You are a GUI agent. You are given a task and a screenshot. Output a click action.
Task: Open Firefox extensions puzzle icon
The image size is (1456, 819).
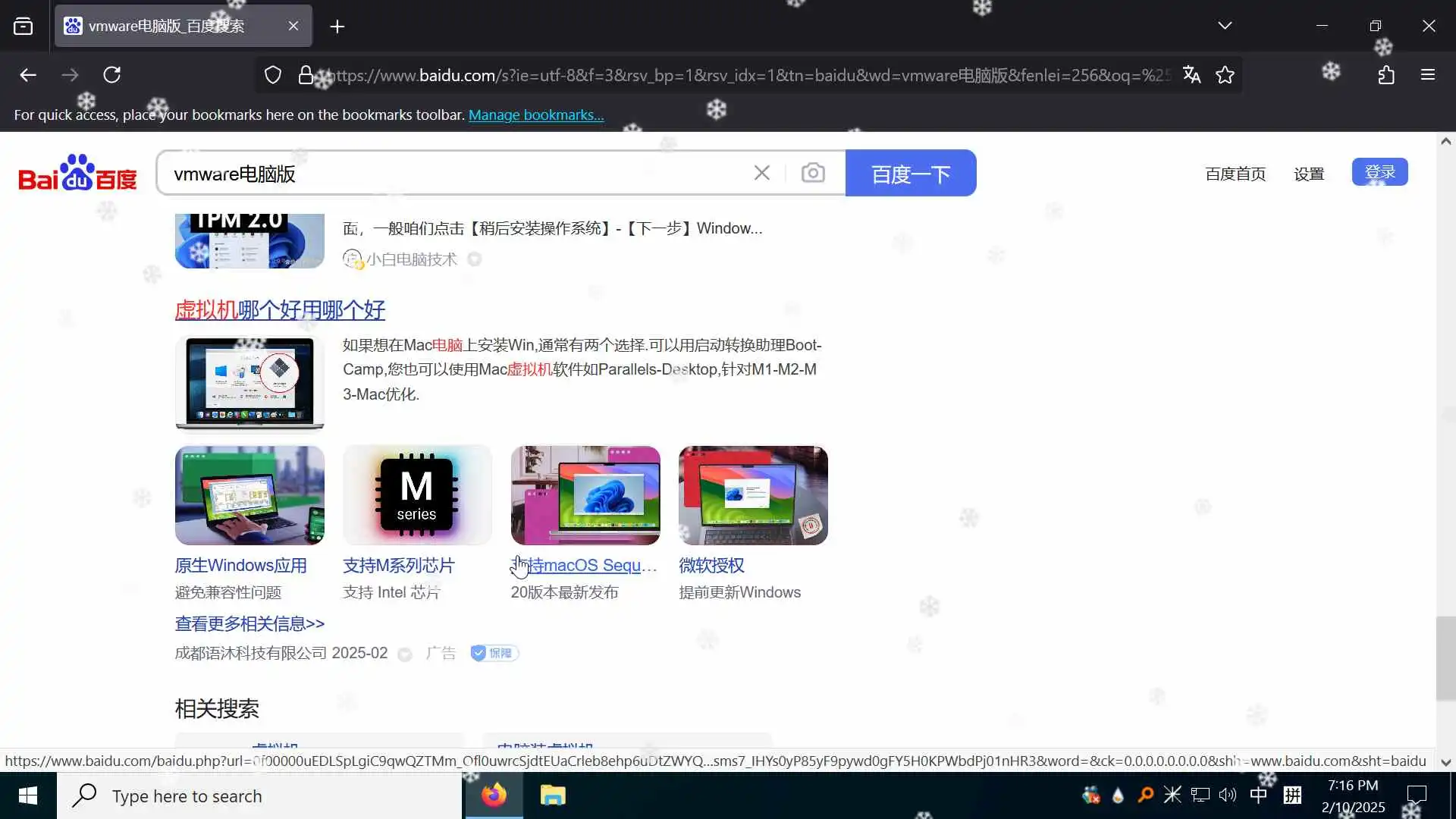click(x=1386, y=74)
